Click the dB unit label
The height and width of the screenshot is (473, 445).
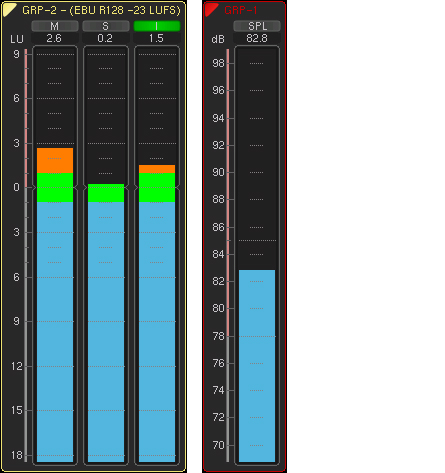(218, 39)
